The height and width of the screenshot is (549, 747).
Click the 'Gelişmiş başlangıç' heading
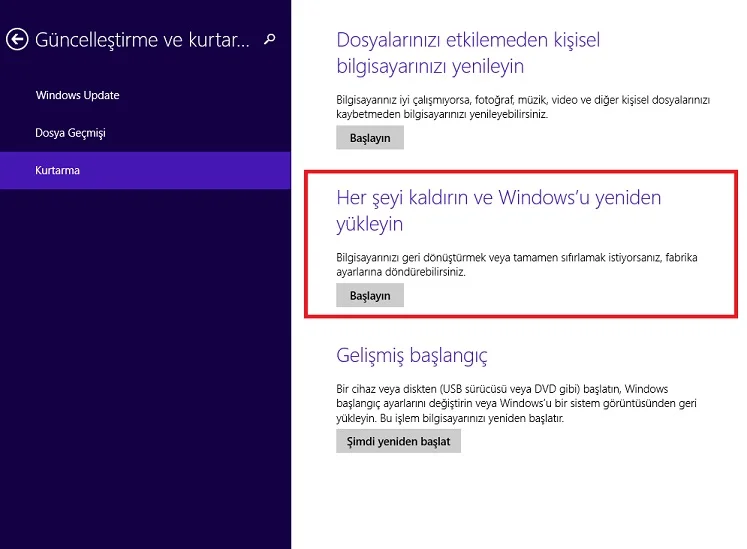click(x=412, y=356)
